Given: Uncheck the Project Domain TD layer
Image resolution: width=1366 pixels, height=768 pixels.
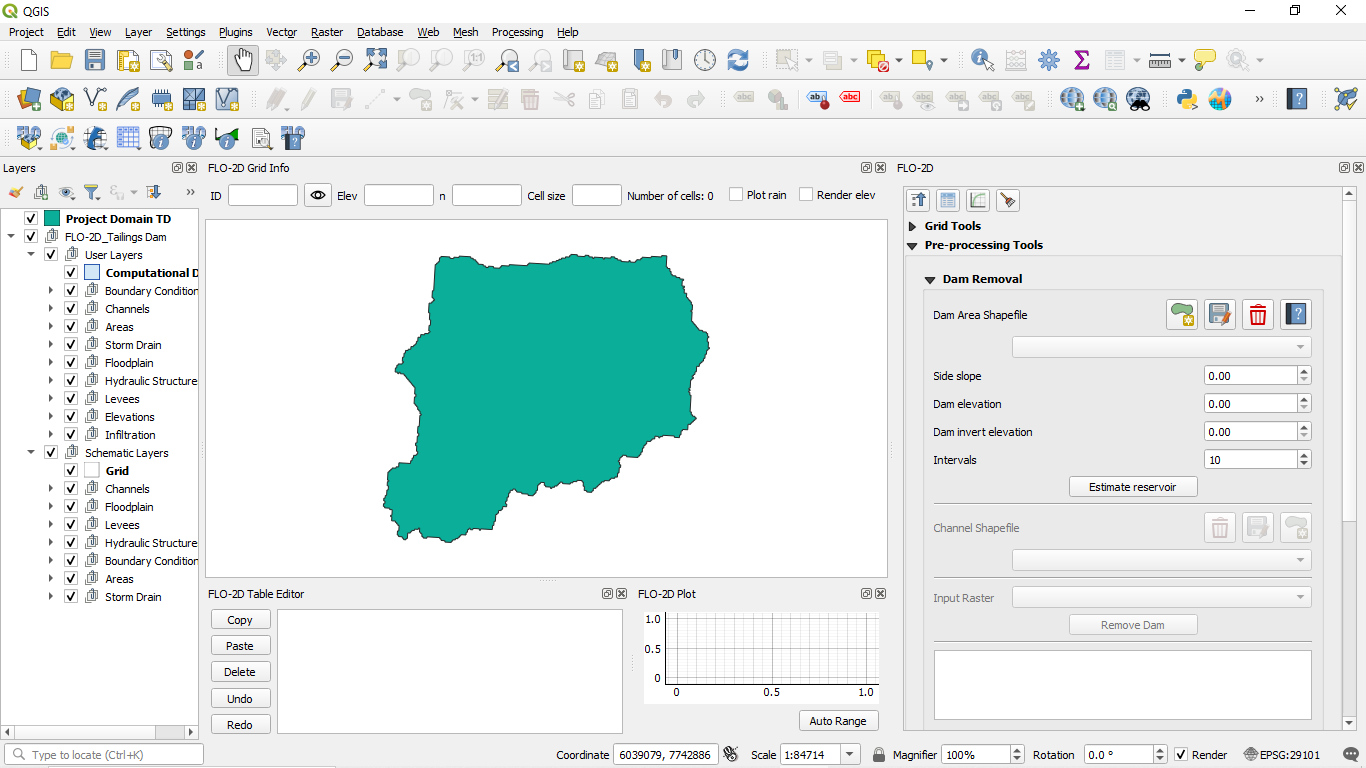Looking at the screenshot, I should click(31, 219).
